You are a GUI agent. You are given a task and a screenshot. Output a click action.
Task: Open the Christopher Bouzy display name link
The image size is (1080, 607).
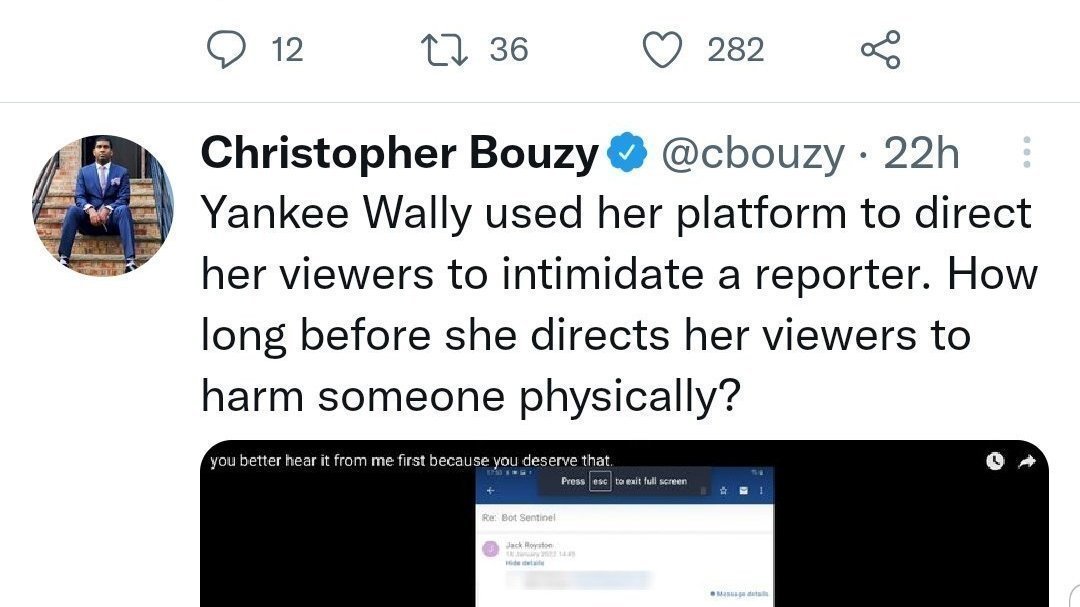(x=399, y=154)
